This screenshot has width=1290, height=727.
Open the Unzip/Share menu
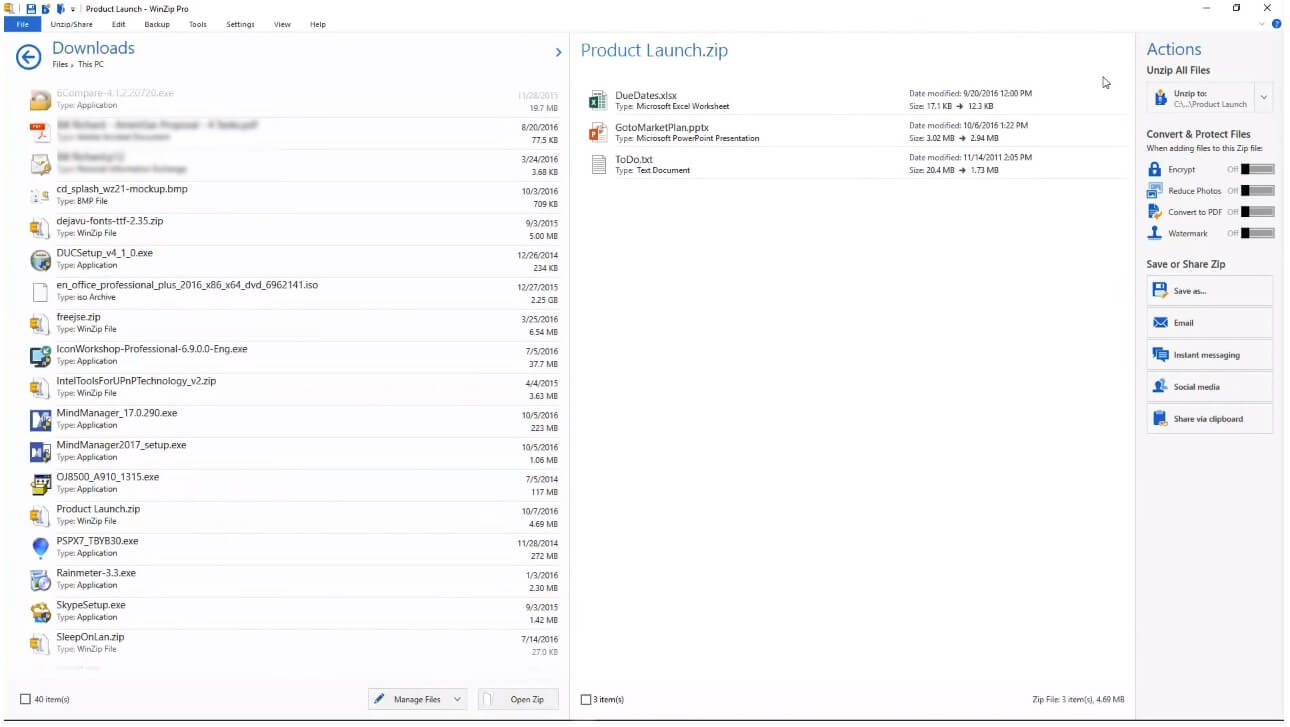pyautogui.click(x=69, y=24)
